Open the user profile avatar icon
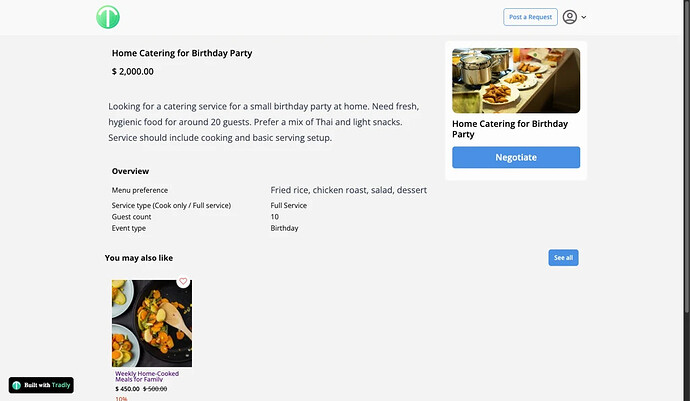 tap(570, 17)
